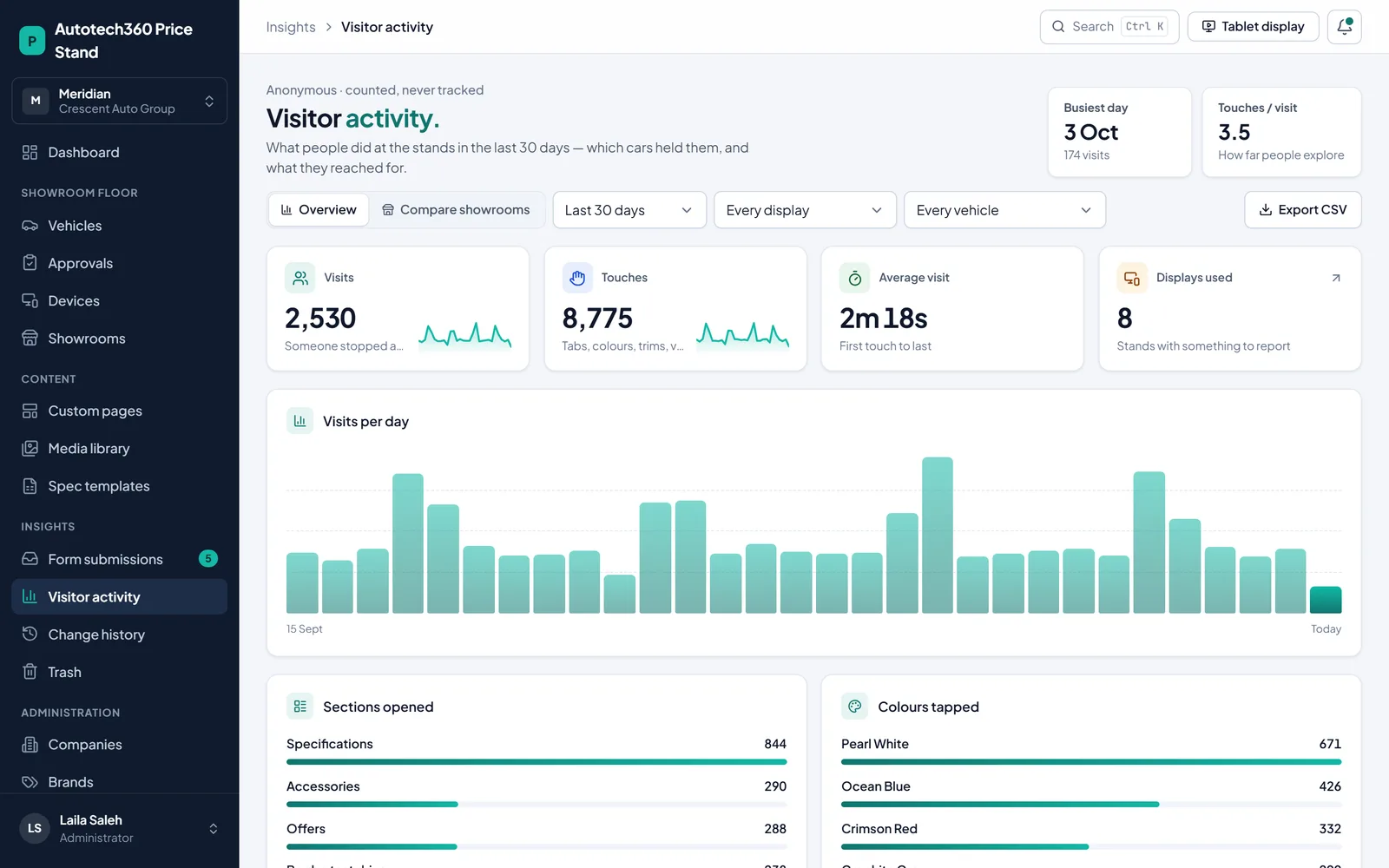The image size is (1389, 868).
Task: Click the Busiest day 3 Oct card
Action: (x=1119, y=132)
